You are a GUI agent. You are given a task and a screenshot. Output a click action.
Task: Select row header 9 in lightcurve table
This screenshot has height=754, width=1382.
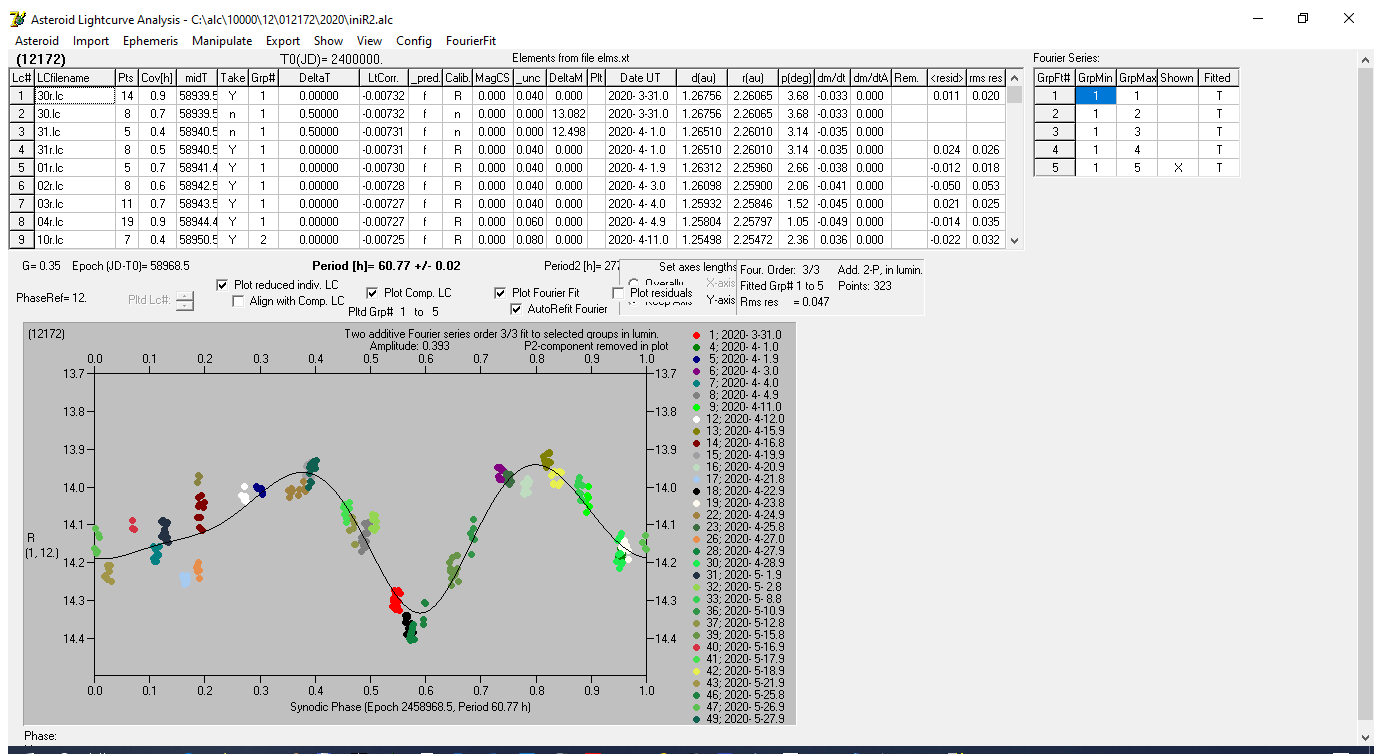coord(21,239)
